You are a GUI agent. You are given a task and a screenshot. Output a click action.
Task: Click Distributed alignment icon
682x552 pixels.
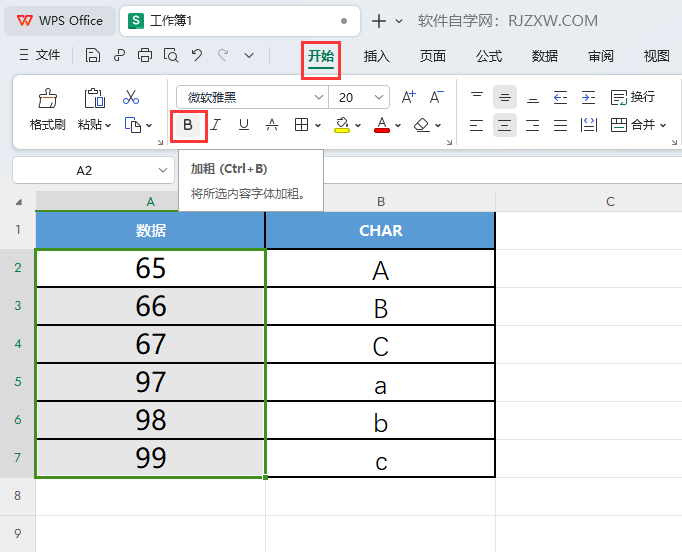point(588,125)
